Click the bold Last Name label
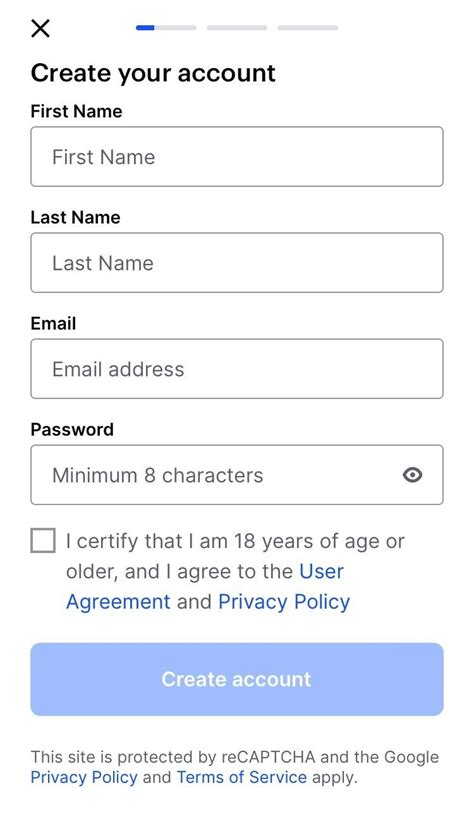 (76, 217)
